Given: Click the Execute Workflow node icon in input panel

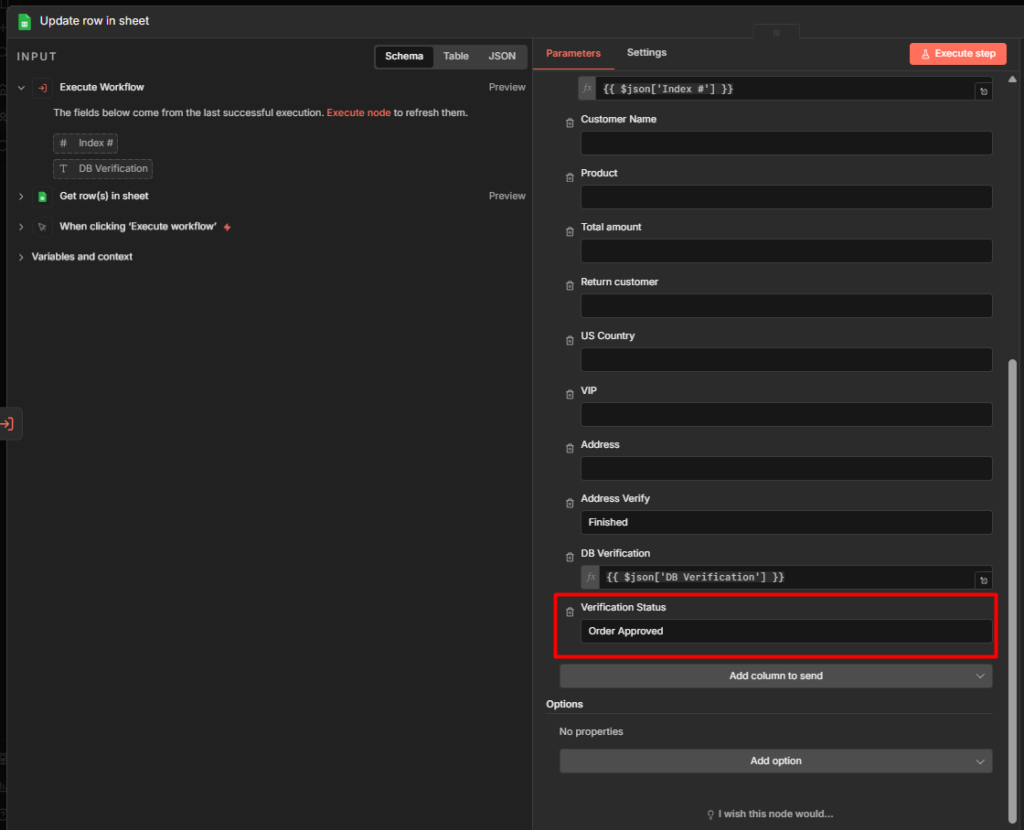Looking at the screenshot, I should (x=41, y=87).
